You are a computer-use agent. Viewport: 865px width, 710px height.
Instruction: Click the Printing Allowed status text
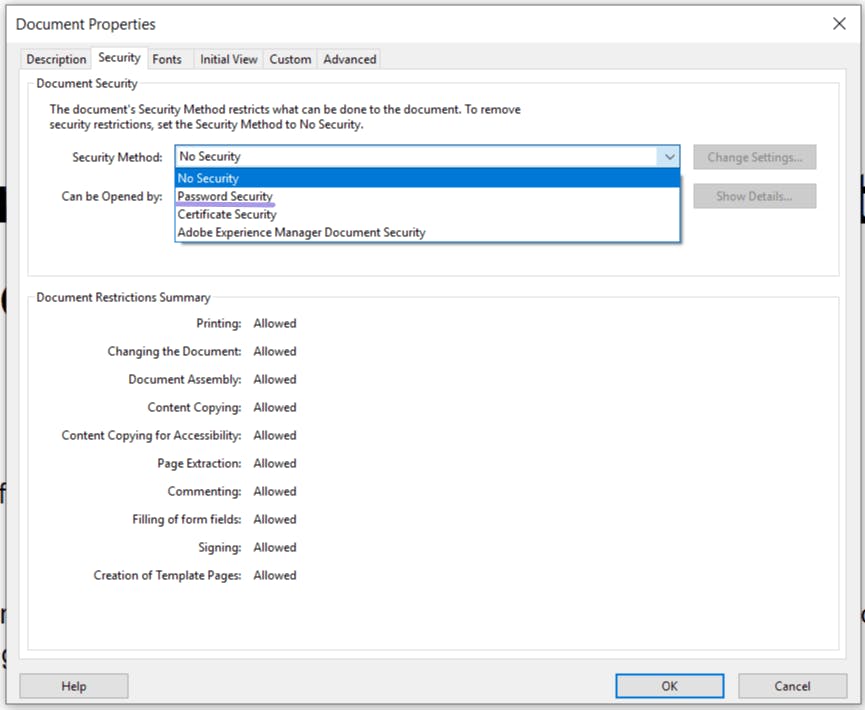point(275,323)
